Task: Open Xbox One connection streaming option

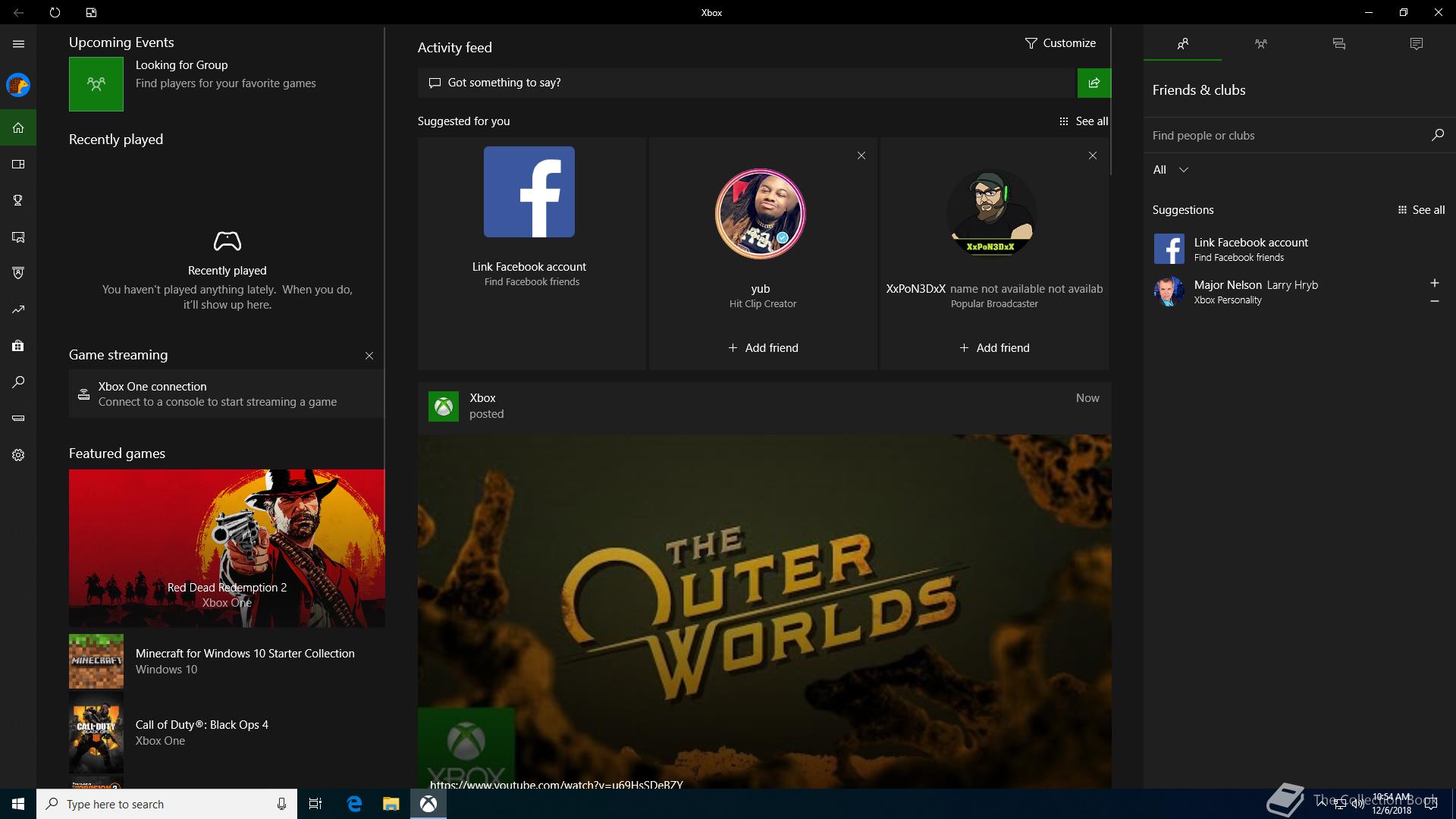Action: pyautogui.click(x=226, y=394)
